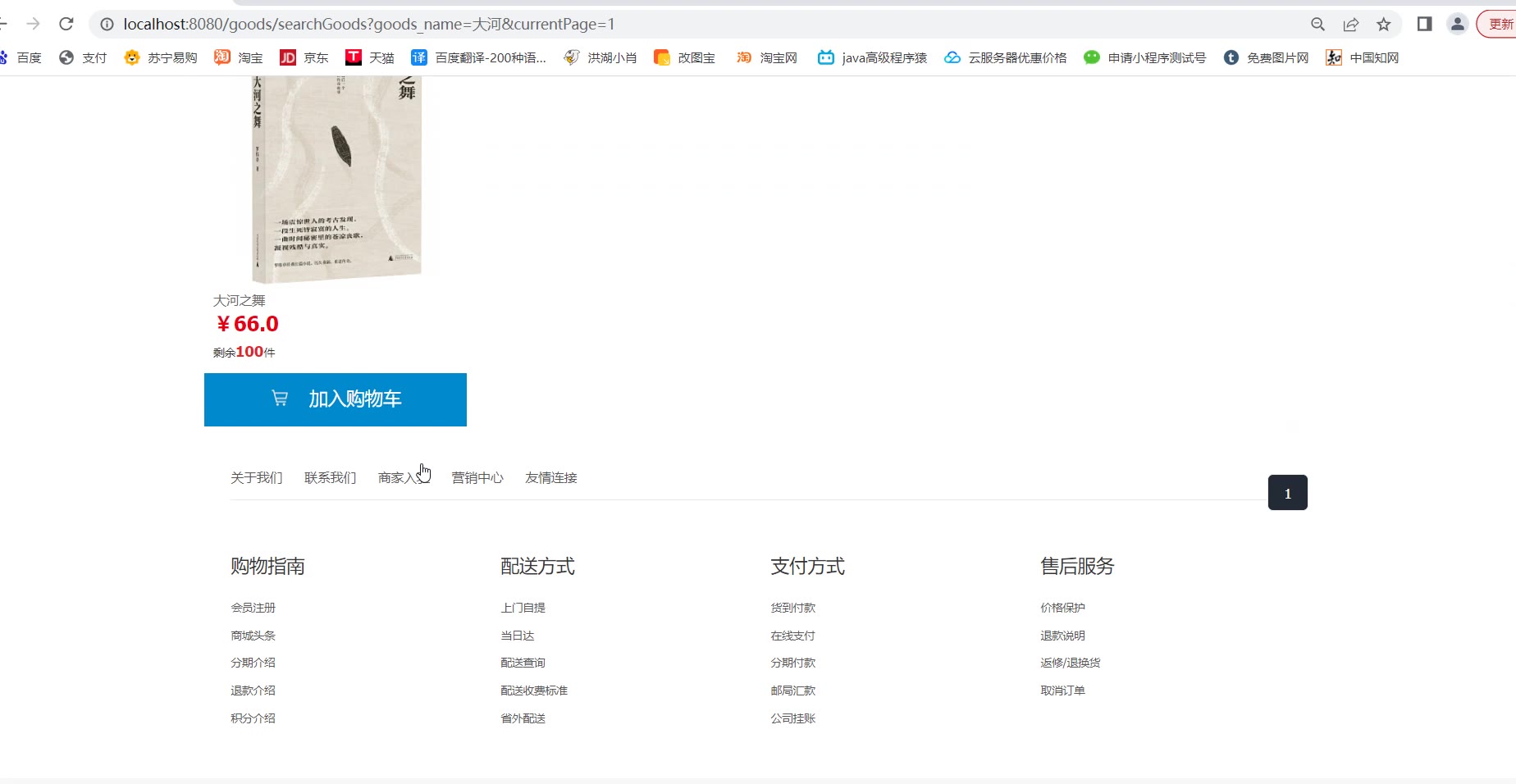The width and height of the screenshot is (1516, 784).
Task: Open 价格保护 under 售后服务
Action: (x=1063, y=608)
